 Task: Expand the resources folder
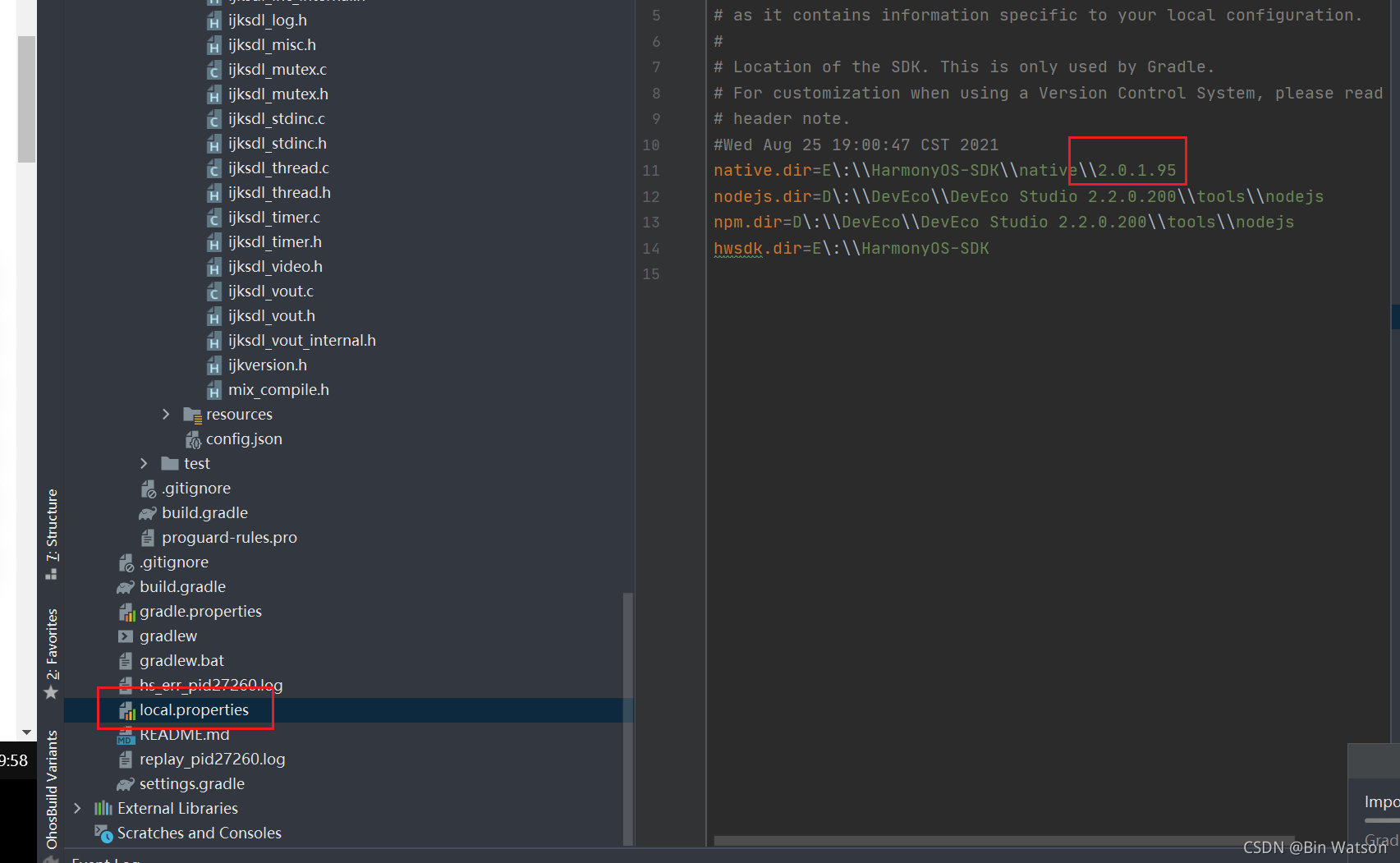tap(166, 415)
